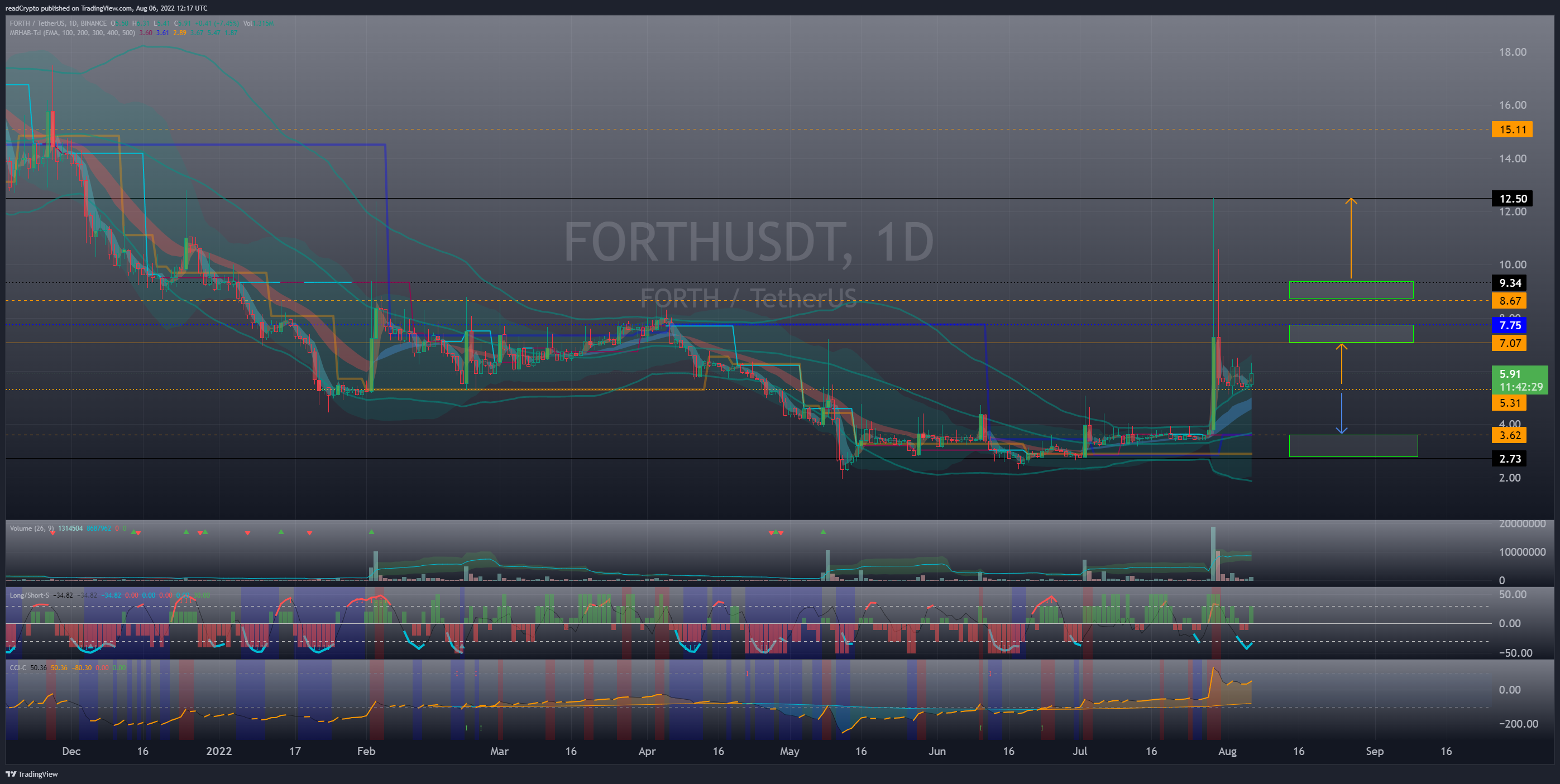Click the Jul label on time axis
Screen dimensions: 1560x784
(1079, 751)
